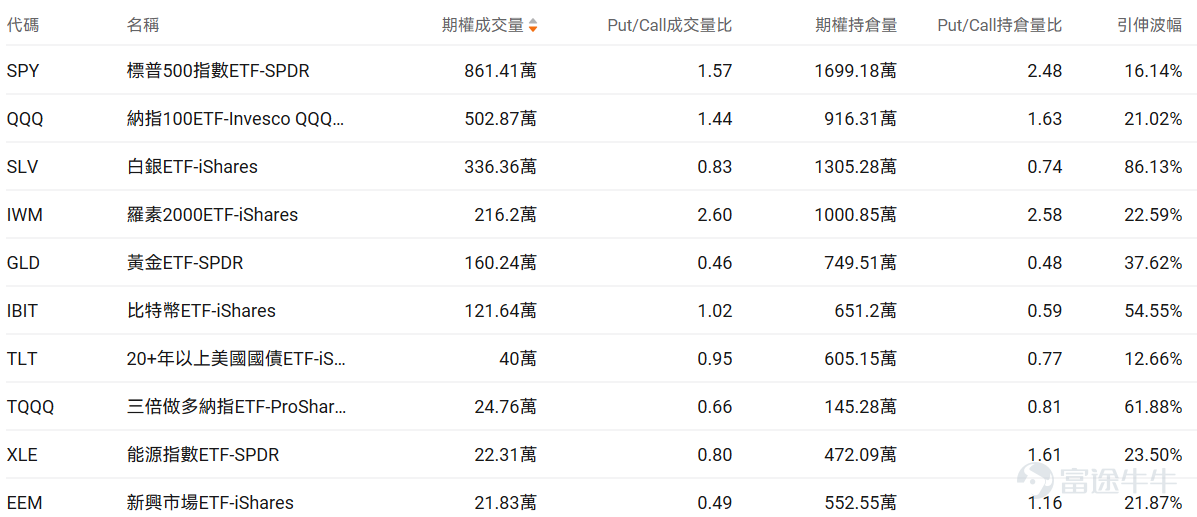Image resolution: width=1197 pixels, height=517 pixels.
Task: Select 新興市場ETF-iShares name
Action: pyautogui.click(x=210, y=502)
